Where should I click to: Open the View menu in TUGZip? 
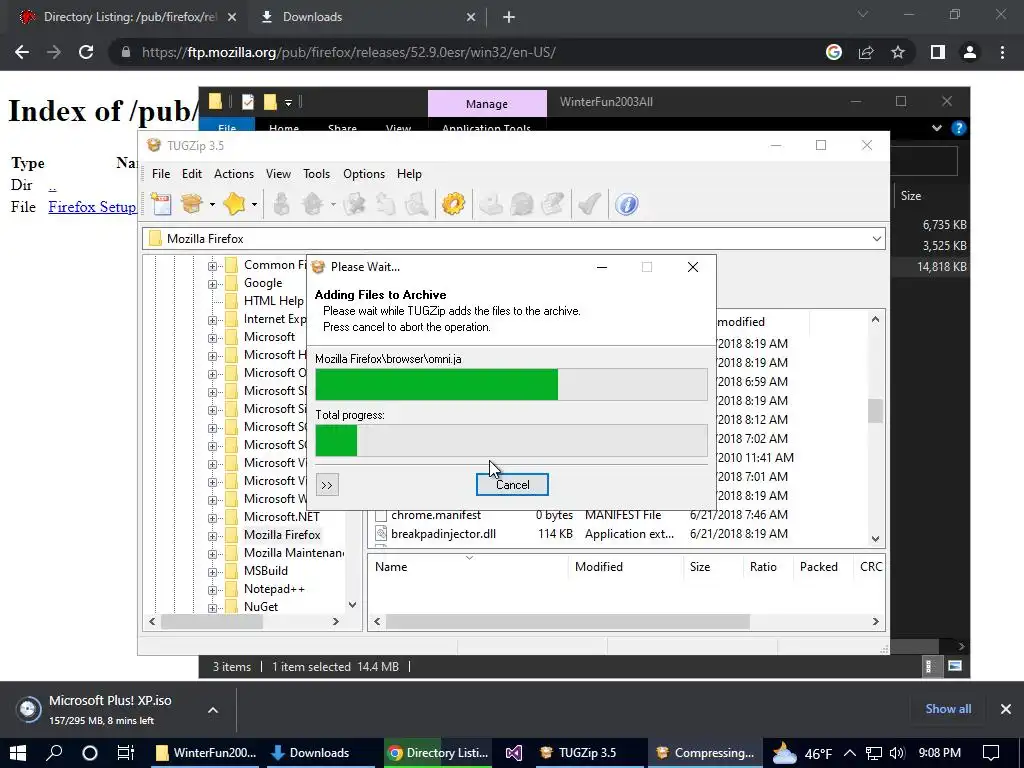(278, 174)
